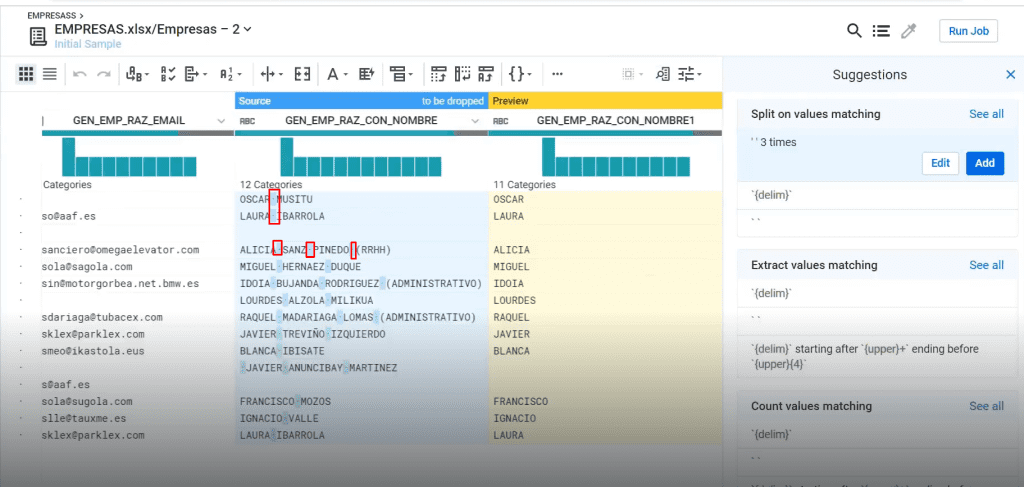Open the curly braces structure tool
1024x487 pixels.
520,74
